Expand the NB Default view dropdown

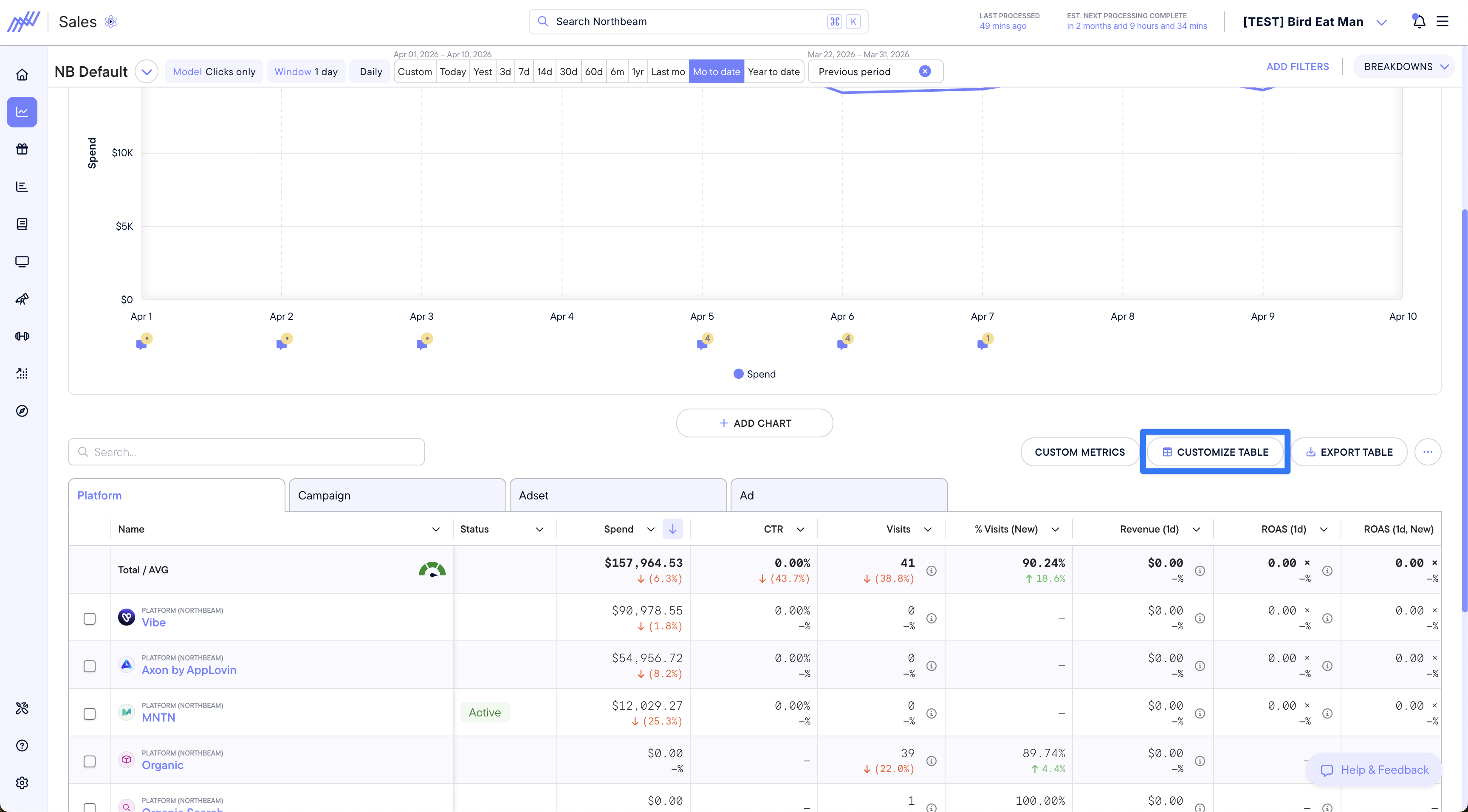click(x=147, y=72)
